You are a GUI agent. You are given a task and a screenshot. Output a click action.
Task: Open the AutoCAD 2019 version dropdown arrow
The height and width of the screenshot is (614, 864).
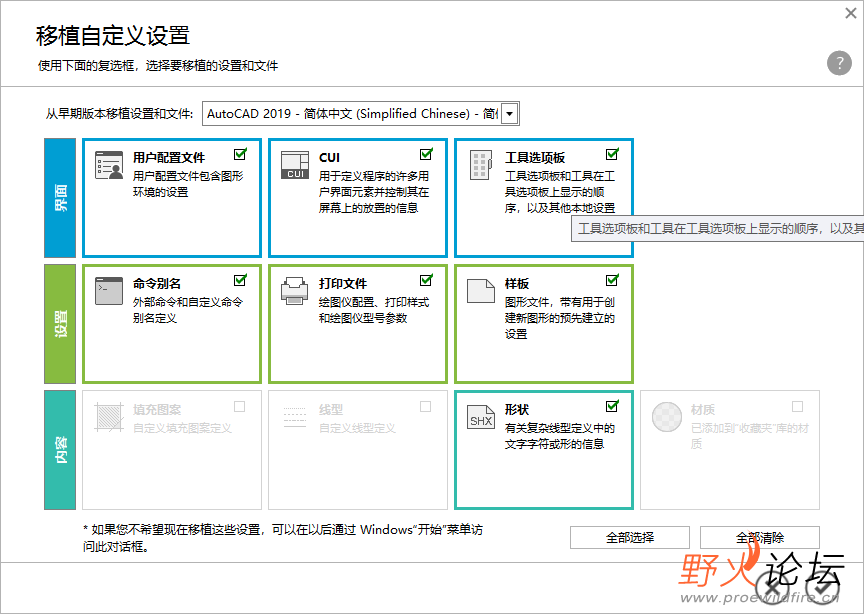(510, 114)
